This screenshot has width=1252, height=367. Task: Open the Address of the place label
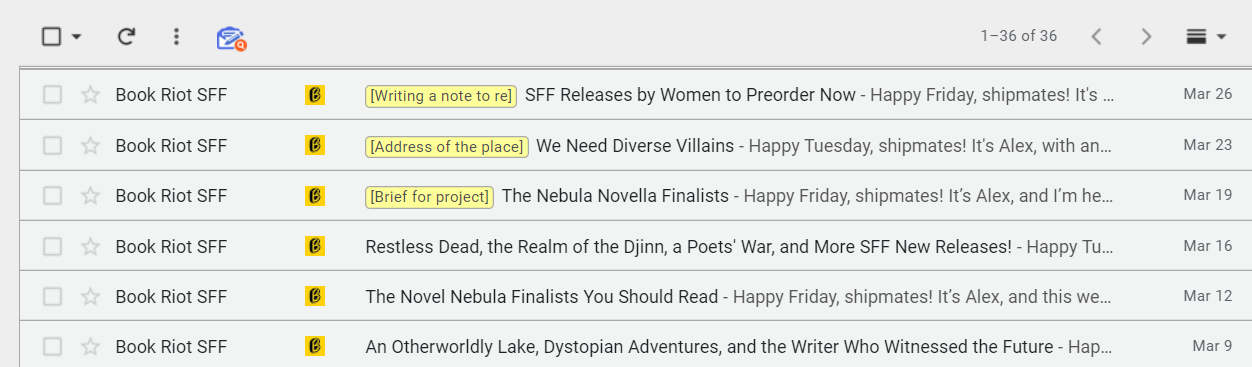click(446, 146)
